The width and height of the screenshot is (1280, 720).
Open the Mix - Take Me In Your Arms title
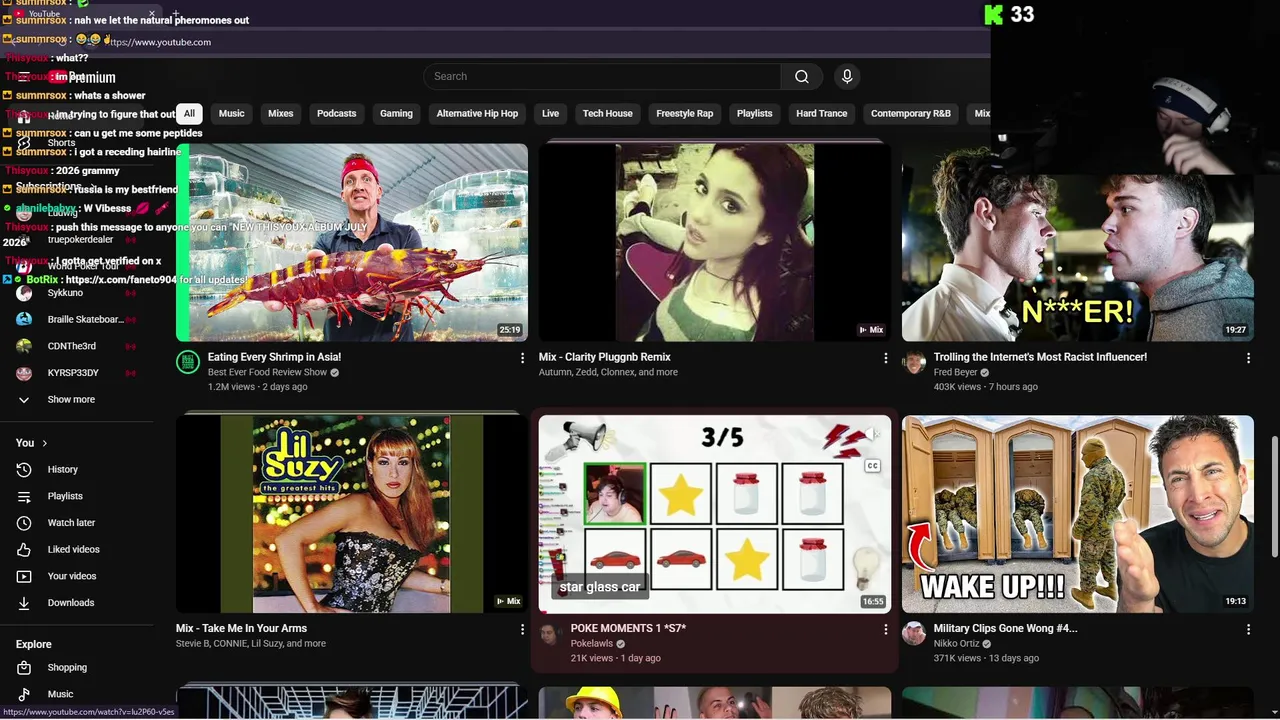241,629
